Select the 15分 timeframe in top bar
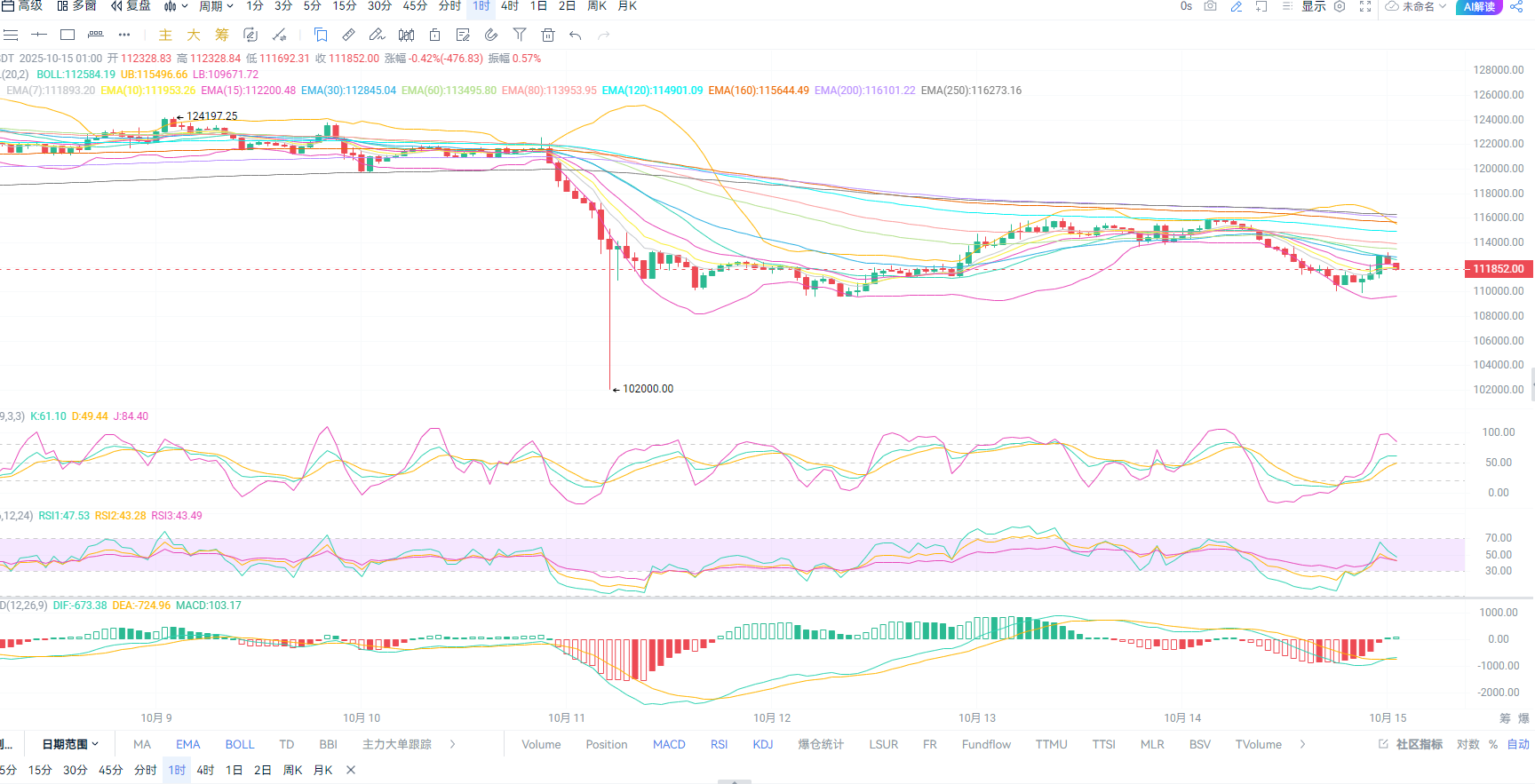The width and height of the screenshot is (1535, 784). coord(345,6)
